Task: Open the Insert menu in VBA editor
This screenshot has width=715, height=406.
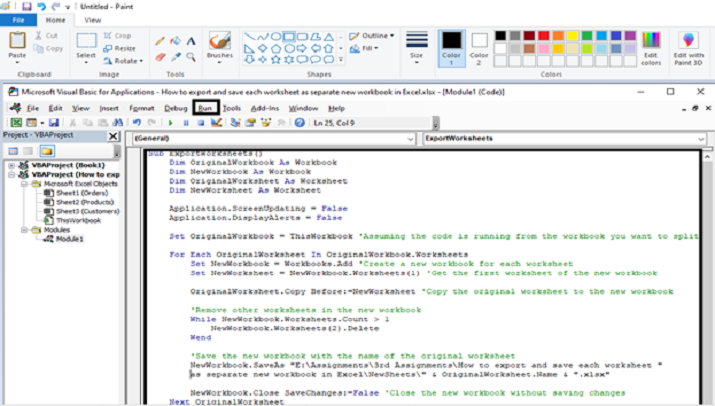Action: [x=109, y=108]
